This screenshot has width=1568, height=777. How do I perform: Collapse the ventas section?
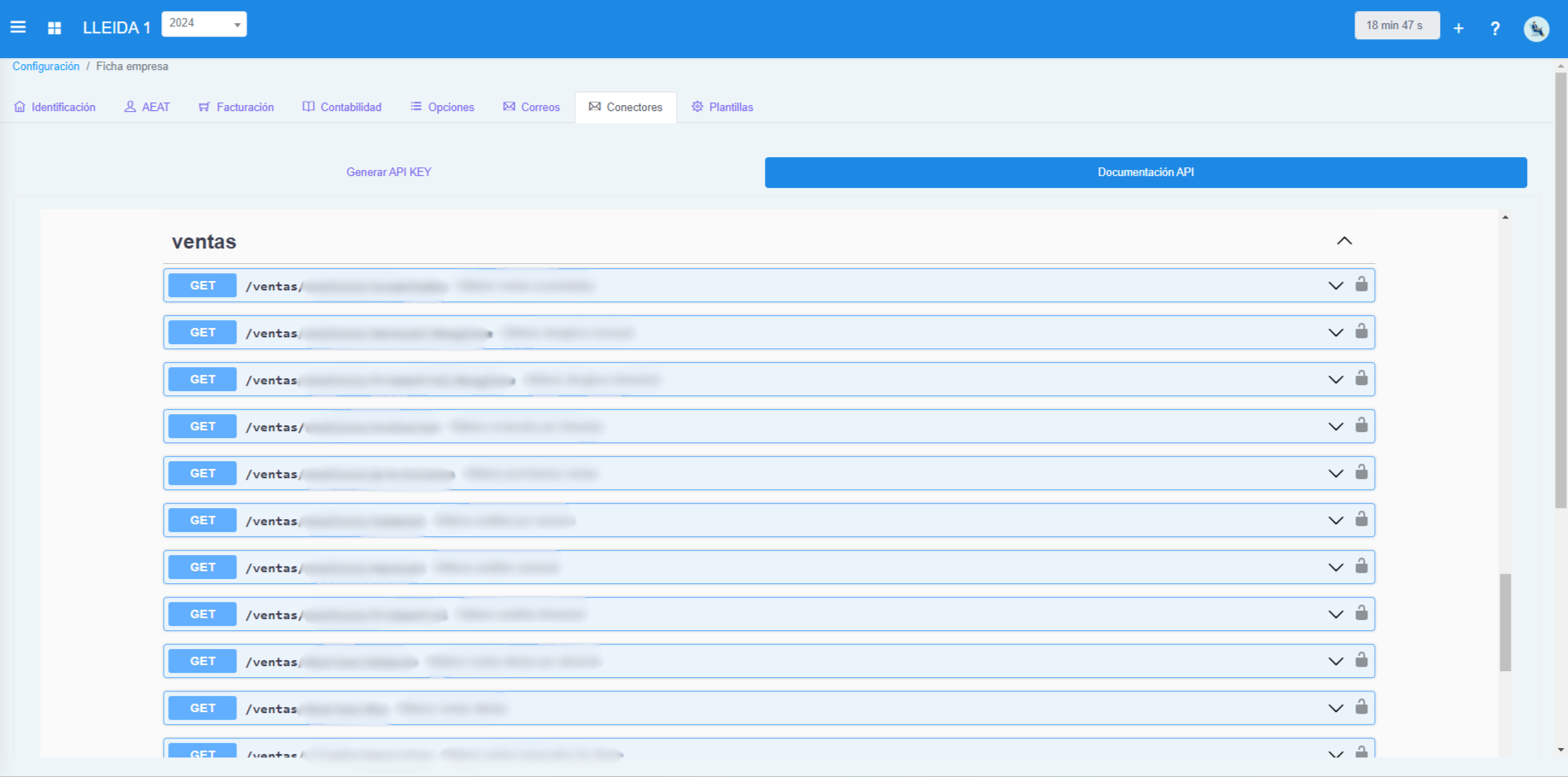pyautogui.click(x=1344, y=241)
